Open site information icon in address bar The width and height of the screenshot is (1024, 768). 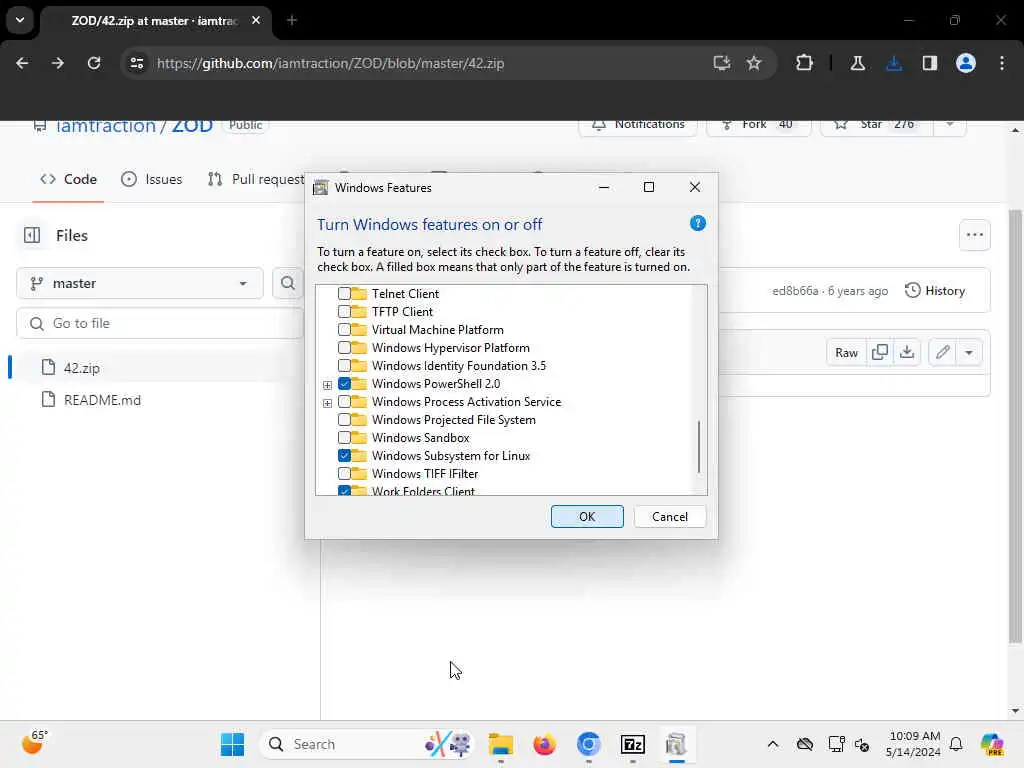[136, 63]
